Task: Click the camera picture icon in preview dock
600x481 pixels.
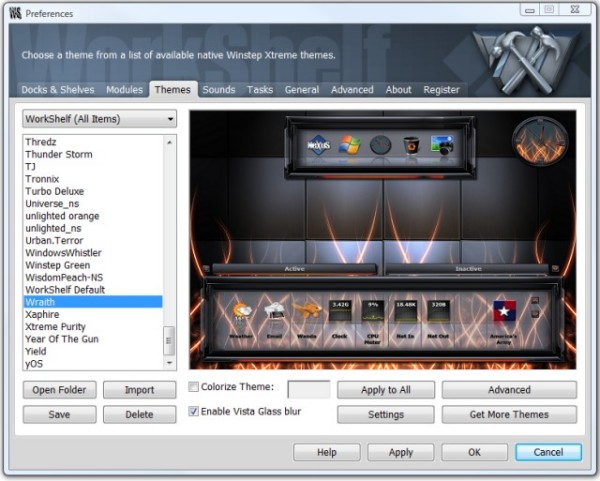Action: 442,145
